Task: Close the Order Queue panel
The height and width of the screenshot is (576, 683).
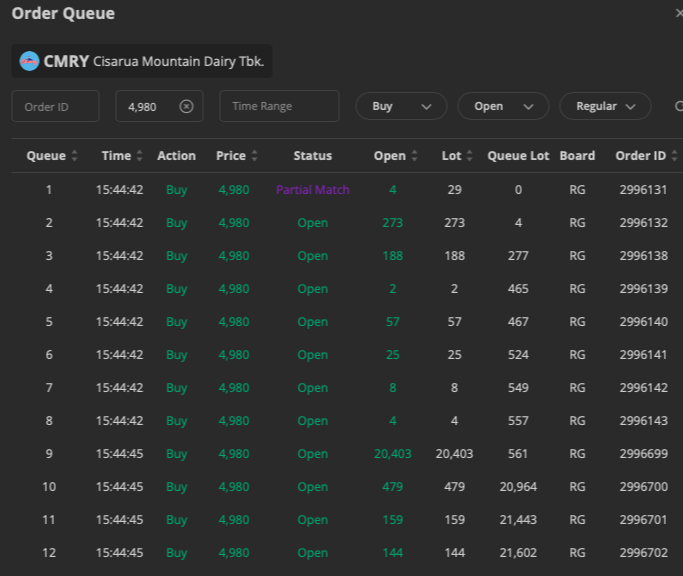Action: (678, 14)
